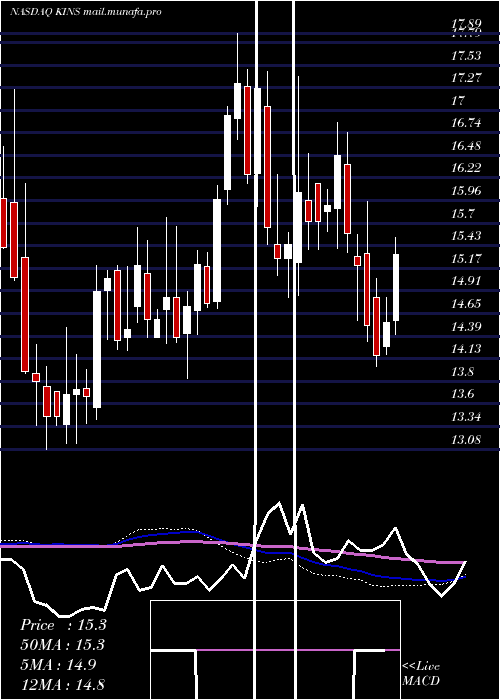Select the 17.27 price axis label

point(467,78)
